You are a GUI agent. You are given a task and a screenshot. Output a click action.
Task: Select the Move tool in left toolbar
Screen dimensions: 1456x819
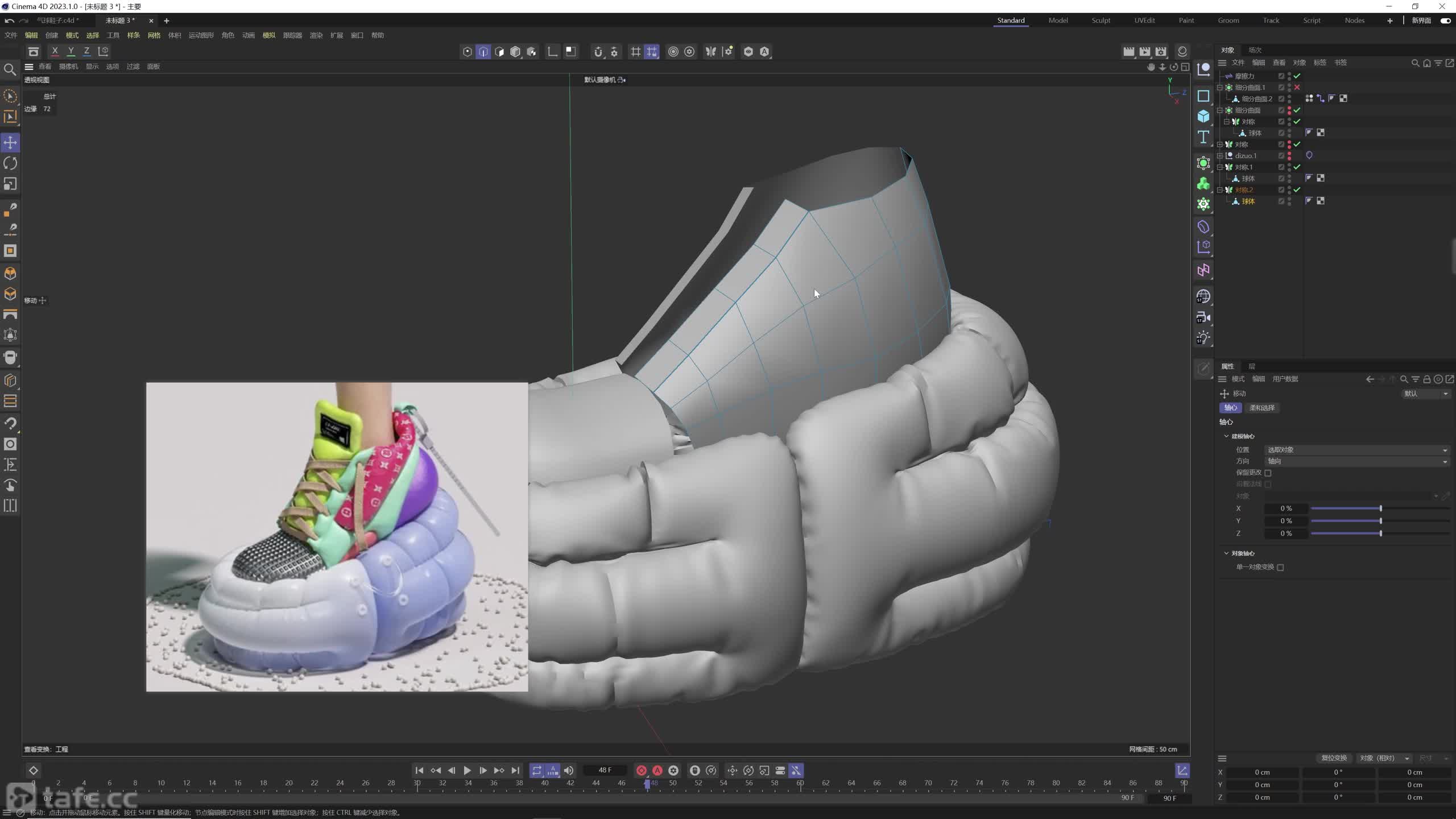coord(10,143)
